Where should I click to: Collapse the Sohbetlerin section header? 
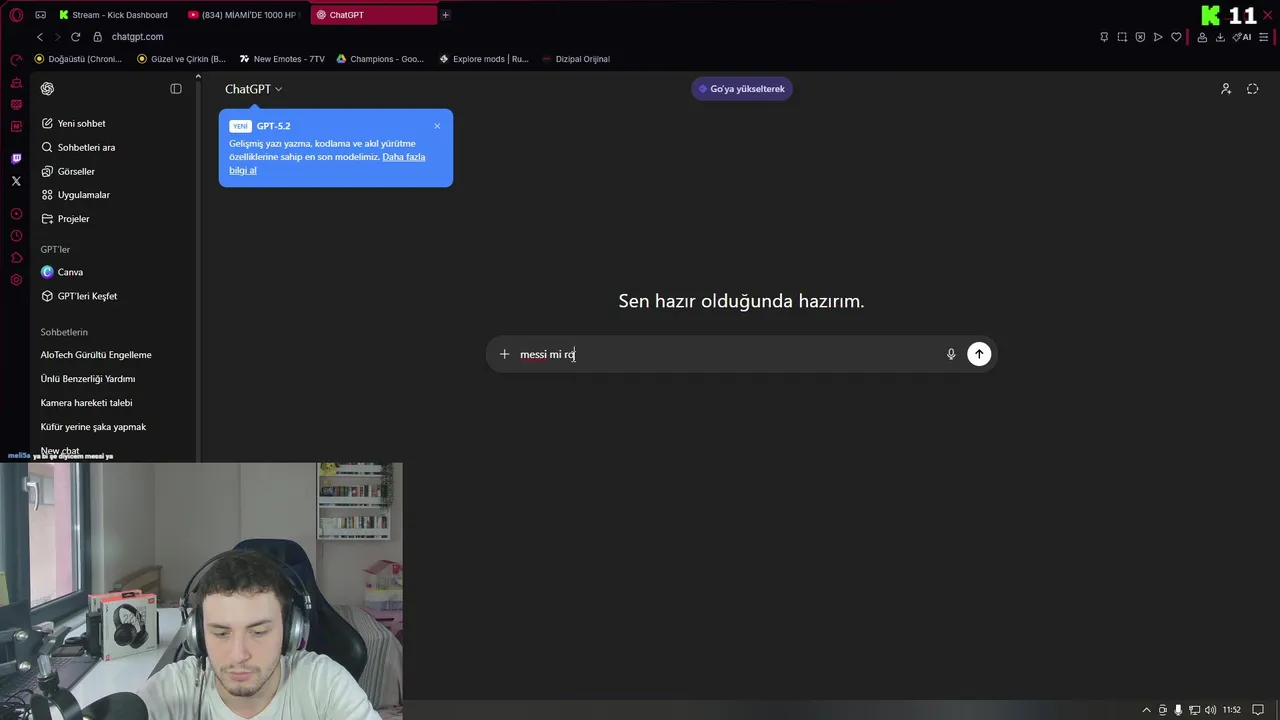tap(64, 332)
